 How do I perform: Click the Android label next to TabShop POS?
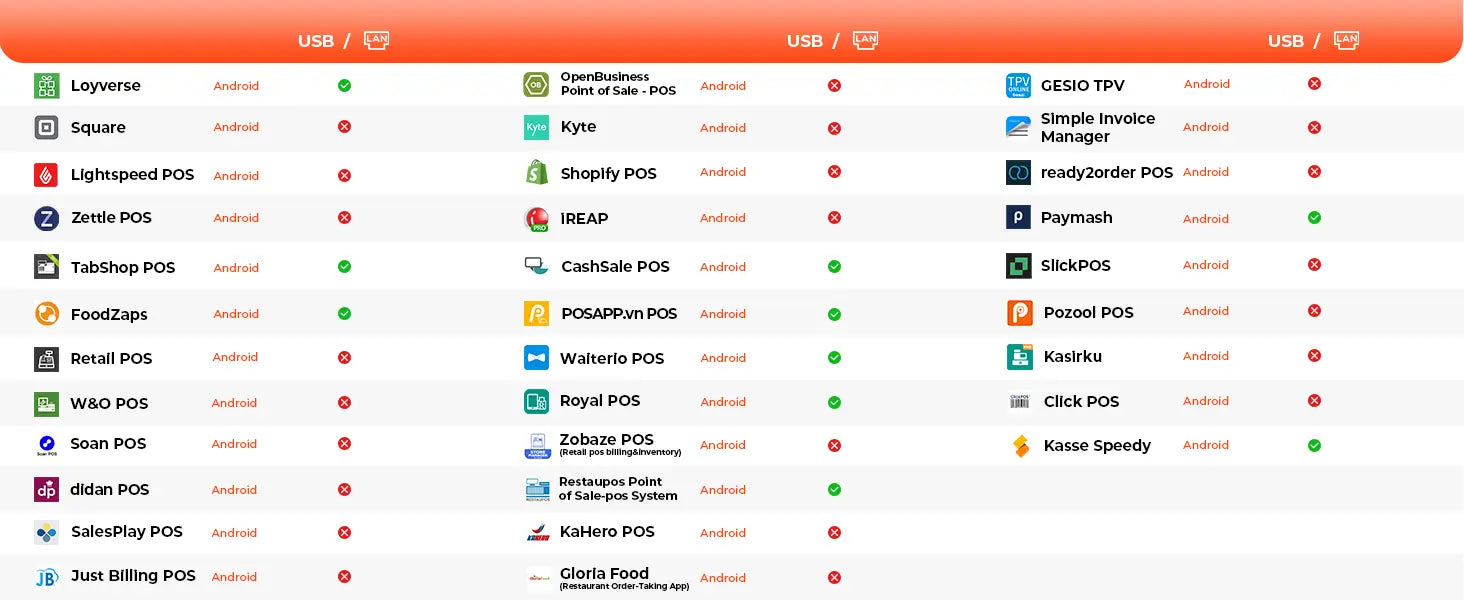click(236, 268)
